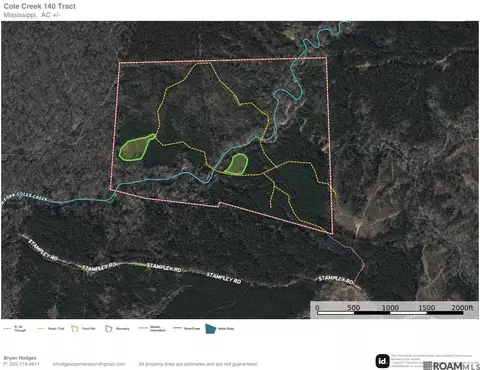
Task: Click the Water Body legend blue shape
Action: pos(211,329)
